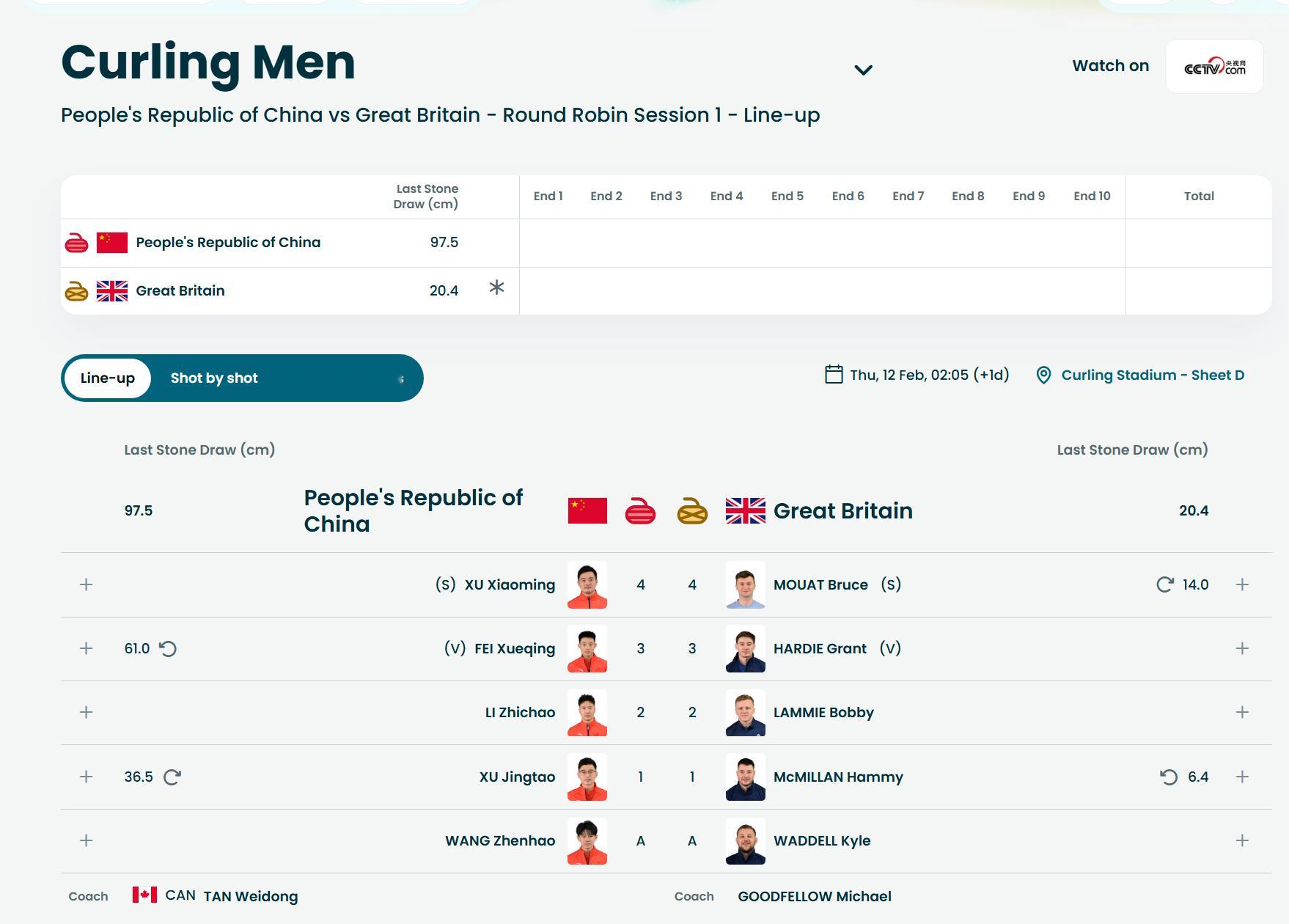Image resolution: width=1289 pixels, height=924 pixels.
Task: Click large China flag in line-up header
Action: coord(587,510)
